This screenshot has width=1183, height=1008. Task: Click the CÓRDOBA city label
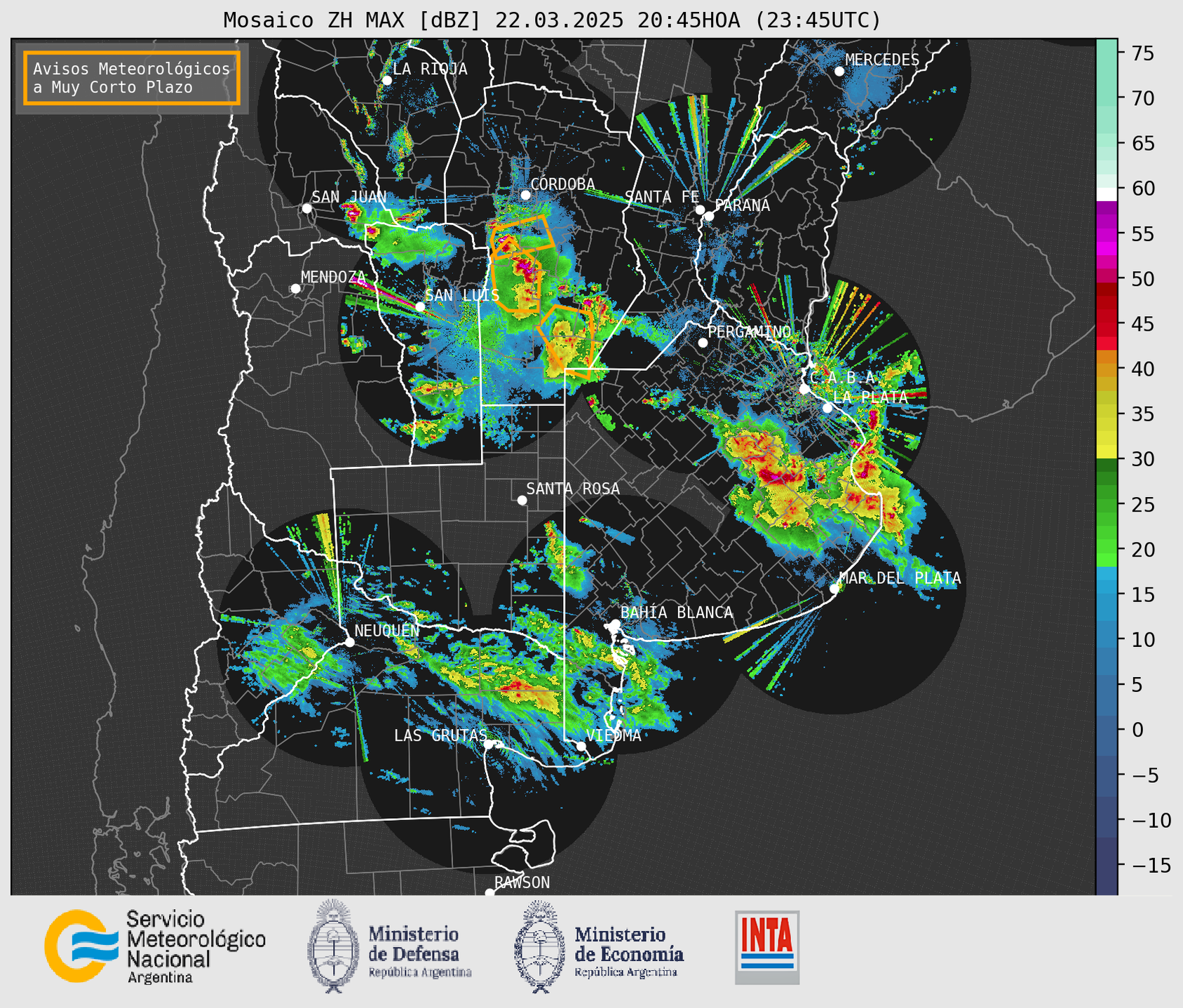(x=562, y=184)
